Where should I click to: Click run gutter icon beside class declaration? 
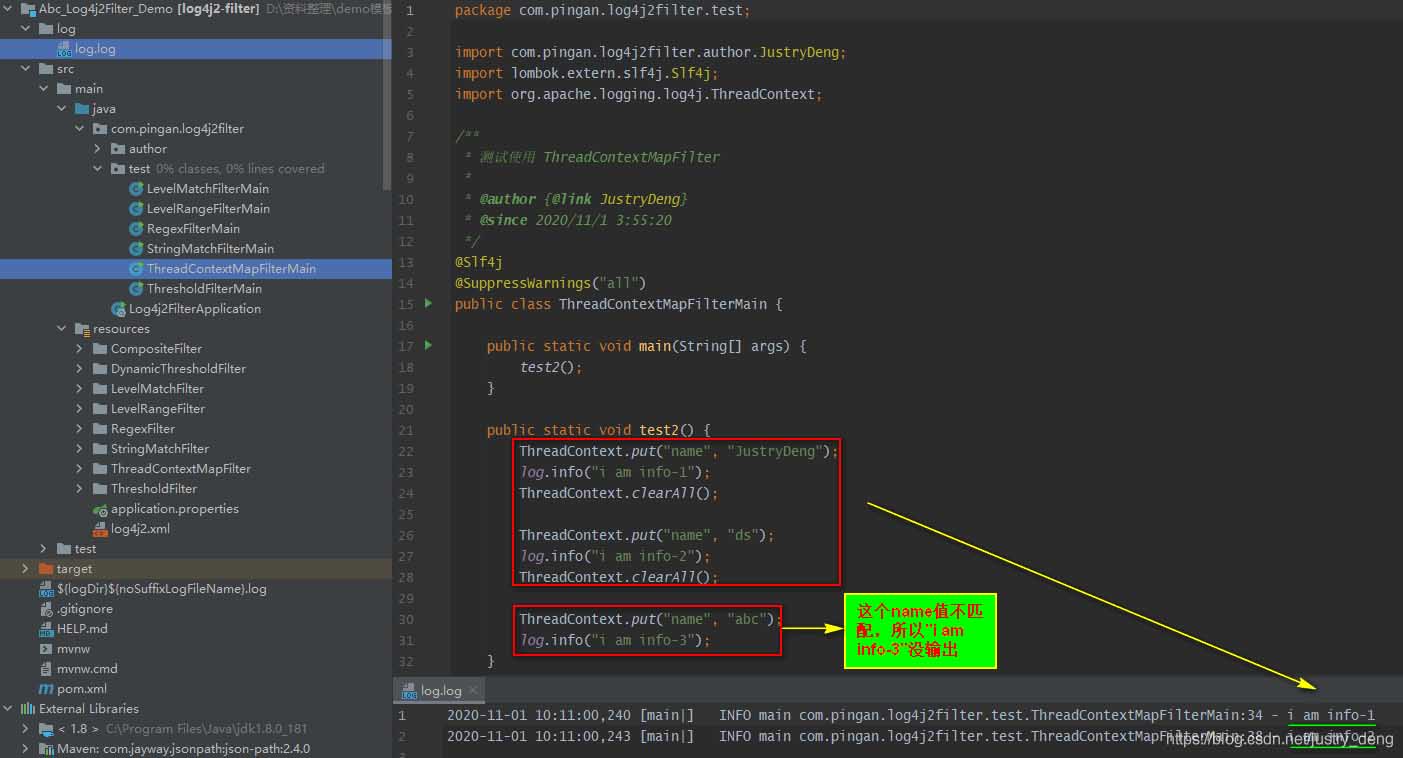[x=429, y=303]
